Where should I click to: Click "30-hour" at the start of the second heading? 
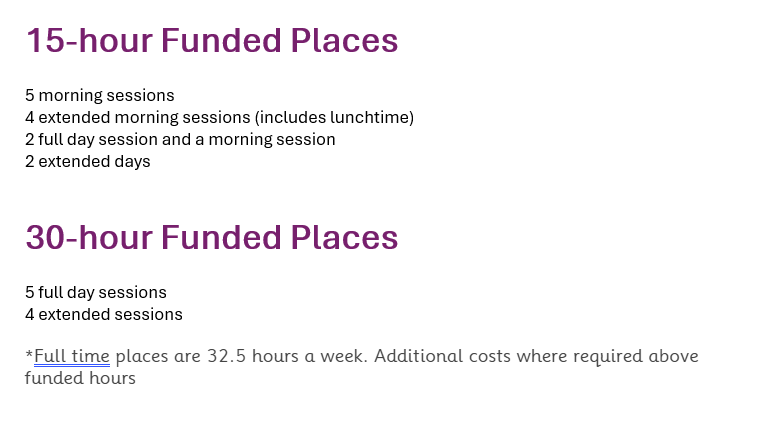tap(89, 238)
